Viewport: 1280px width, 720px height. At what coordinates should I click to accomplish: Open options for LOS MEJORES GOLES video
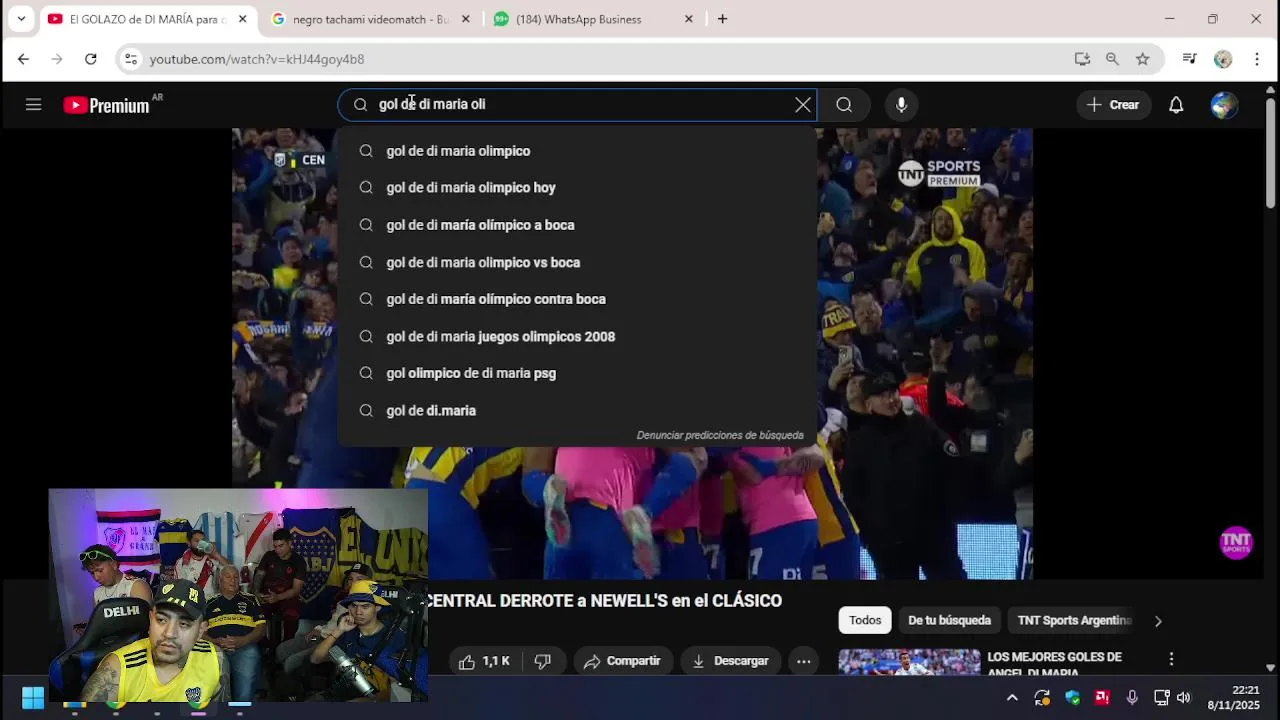[1171, 659]
